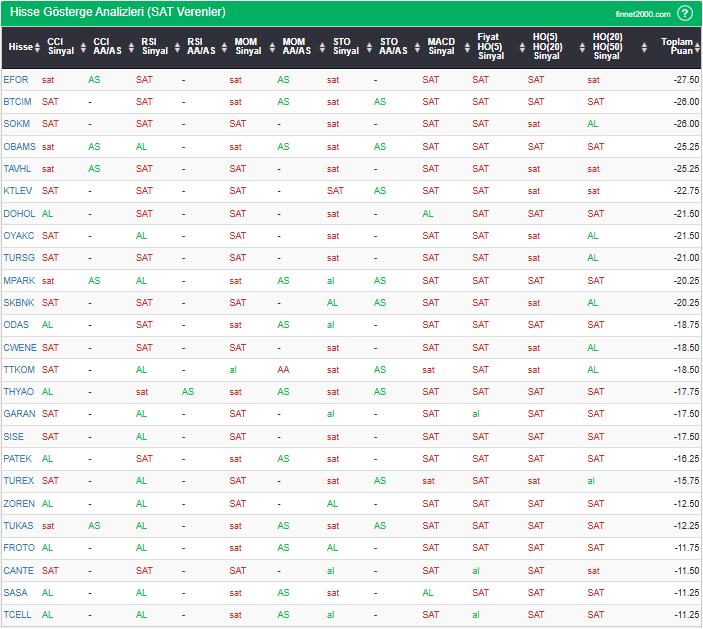Image resolution: width=703 pixels, height=629 pixels.
Task: Click sort arrows on MACD Sinyal column
Action: (464, 46)
